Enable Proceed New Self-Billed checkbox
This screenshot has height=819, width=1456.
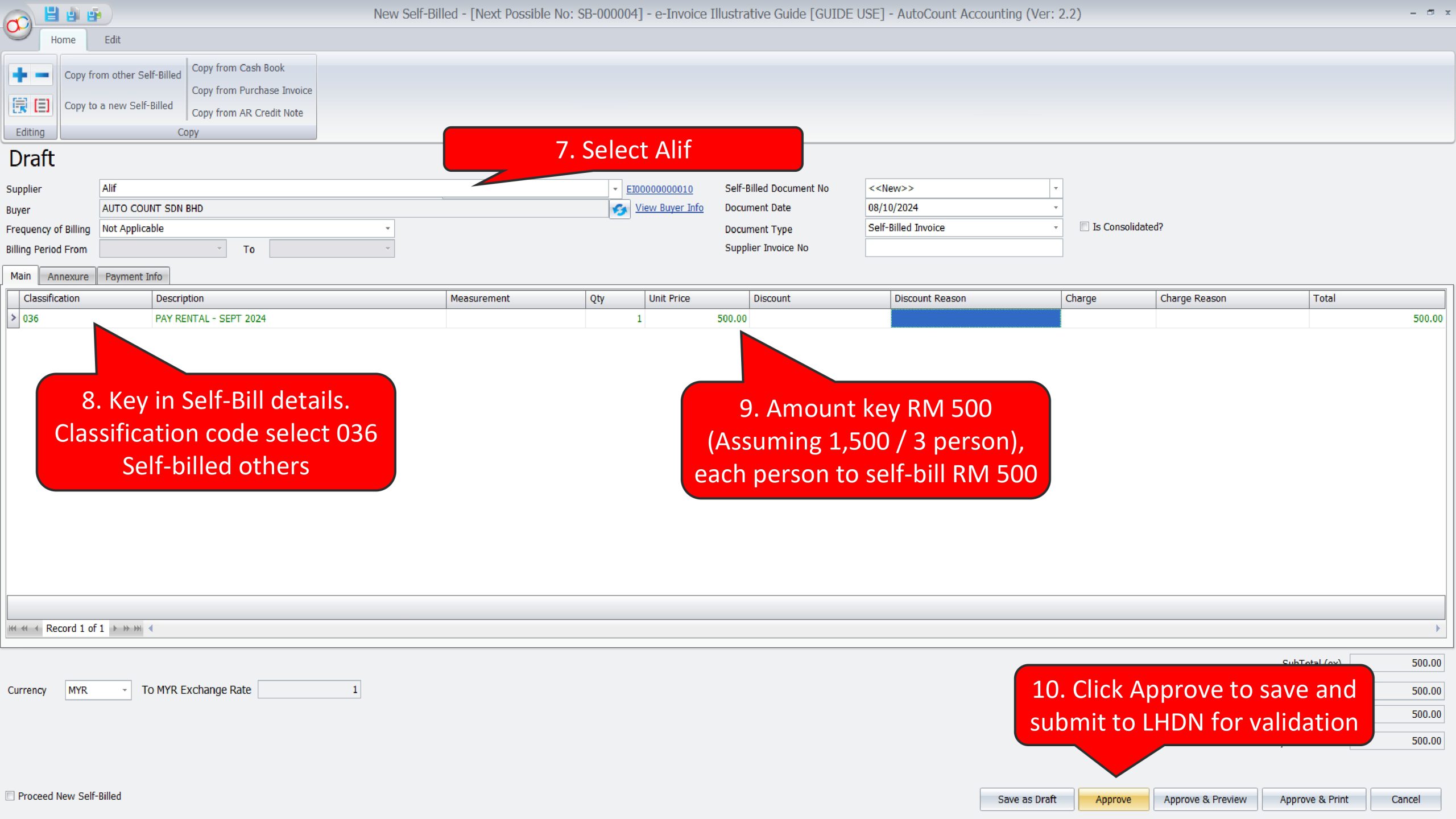click(x=10, y=796)
